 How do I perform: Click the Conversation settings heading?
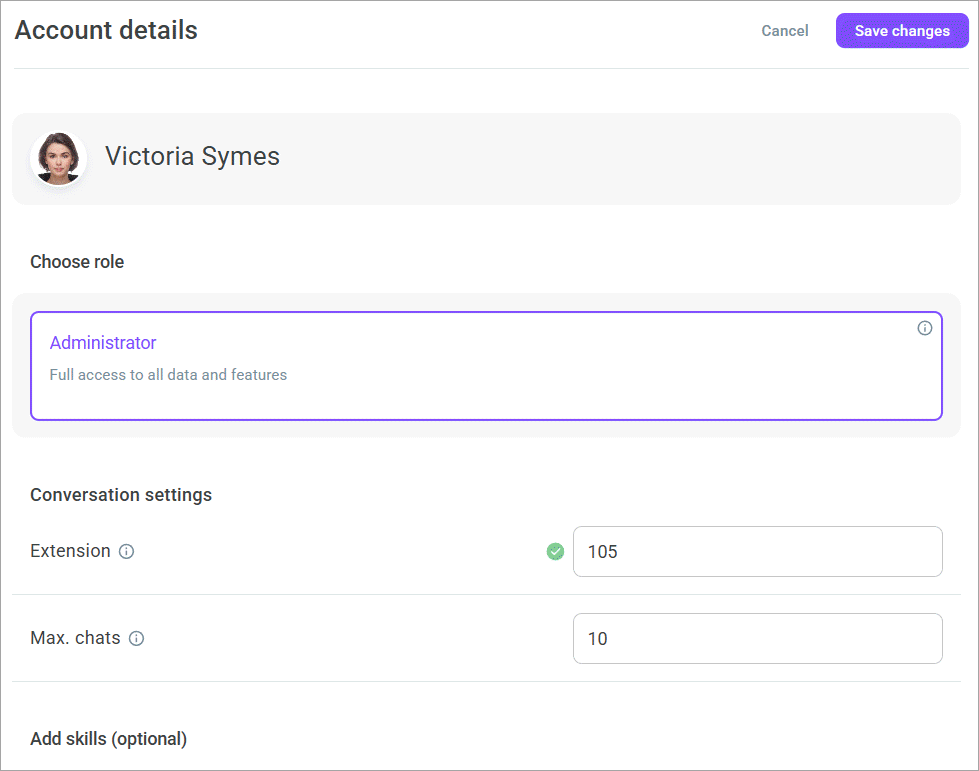(121, 494)
